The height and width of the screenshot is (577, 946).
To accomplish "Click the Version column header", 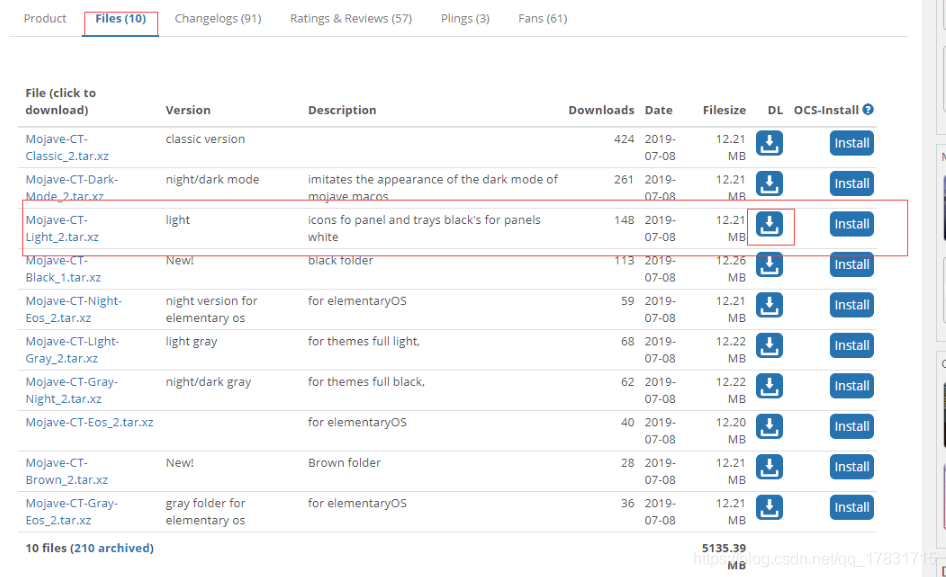I will pyautogui.click(x=188, y=110).
